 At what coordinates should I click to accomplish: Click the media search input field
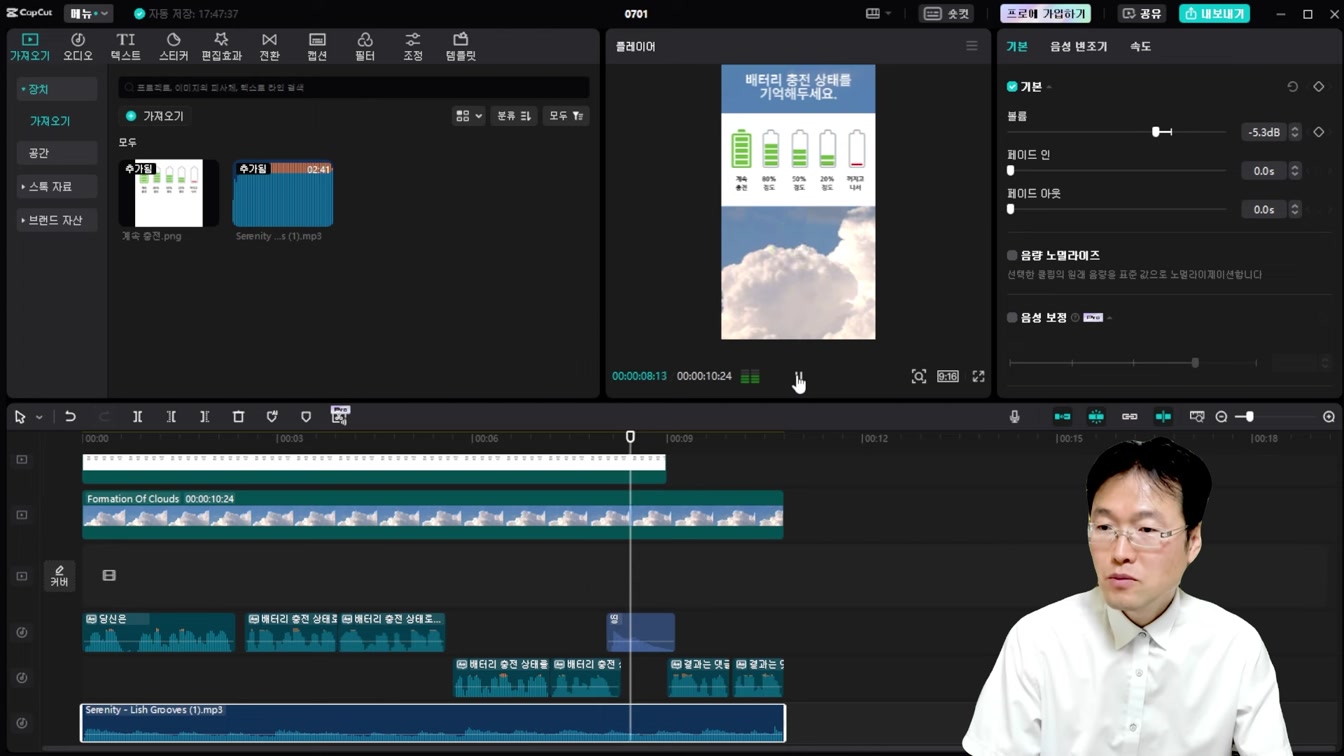pyautogui.click(x=354, y=88)
